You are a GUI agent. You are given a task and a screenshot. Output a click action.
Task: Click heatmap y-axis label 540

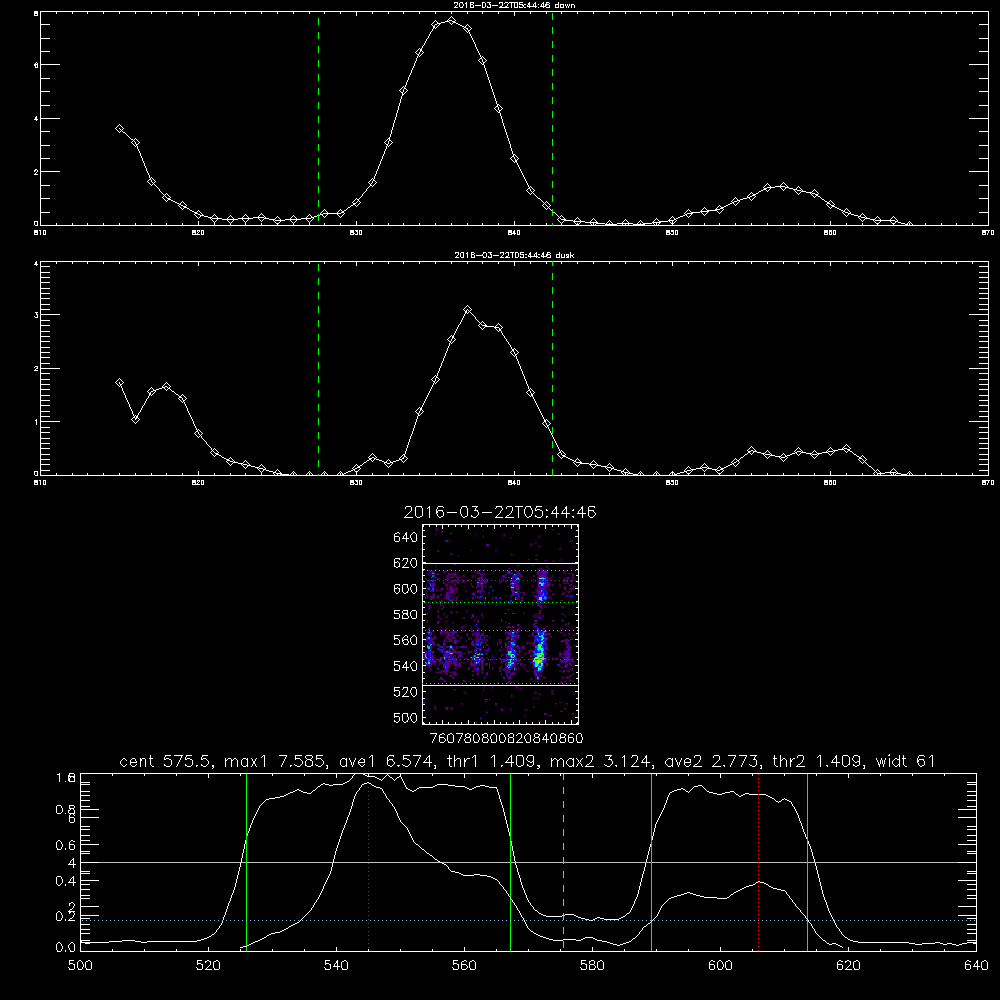tap(406, 666)
